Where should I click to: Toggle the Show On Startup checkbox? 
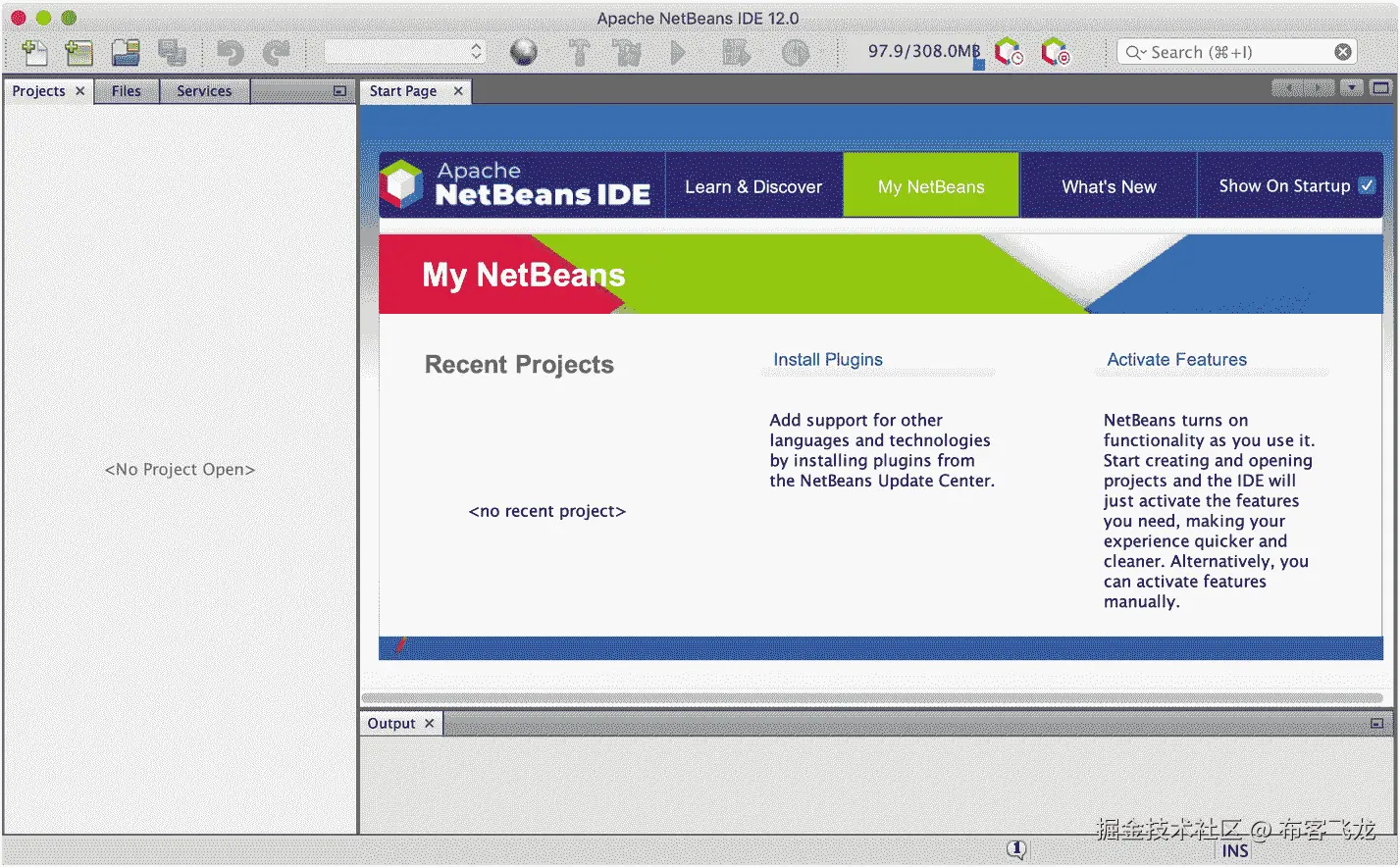1367,185
